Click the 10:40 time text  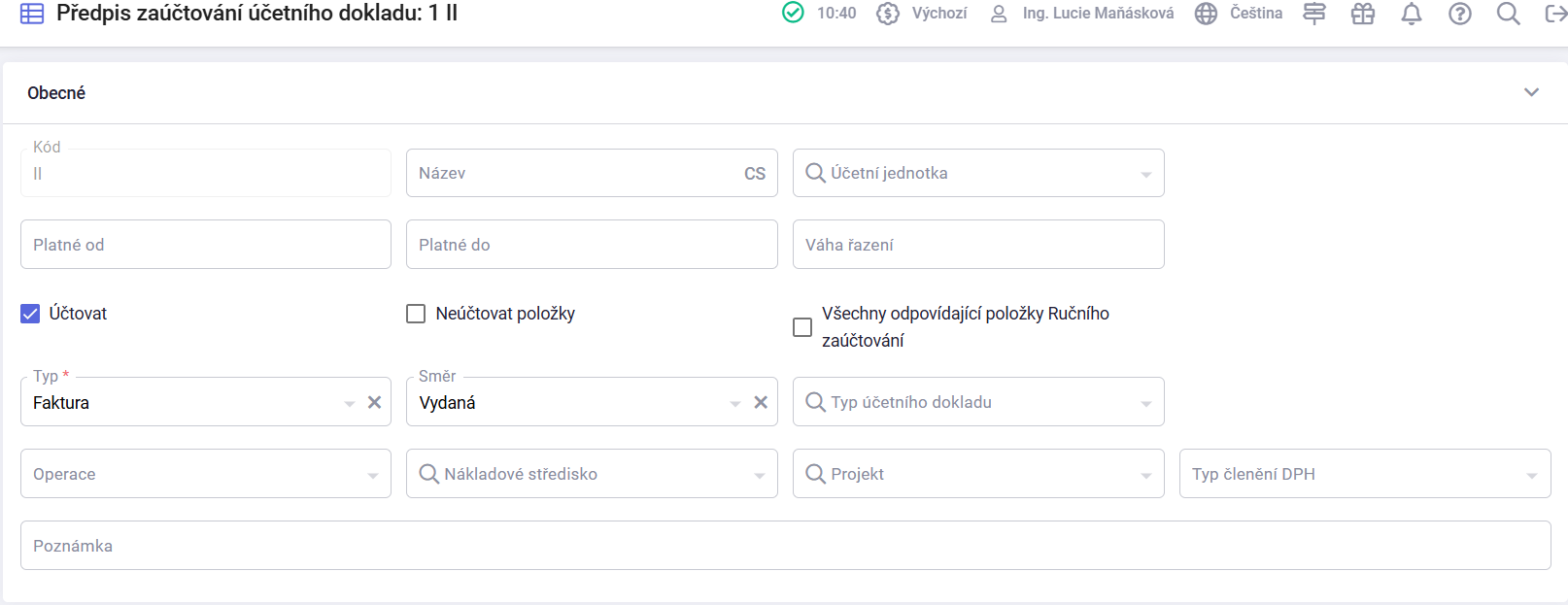tap(836, 14)
